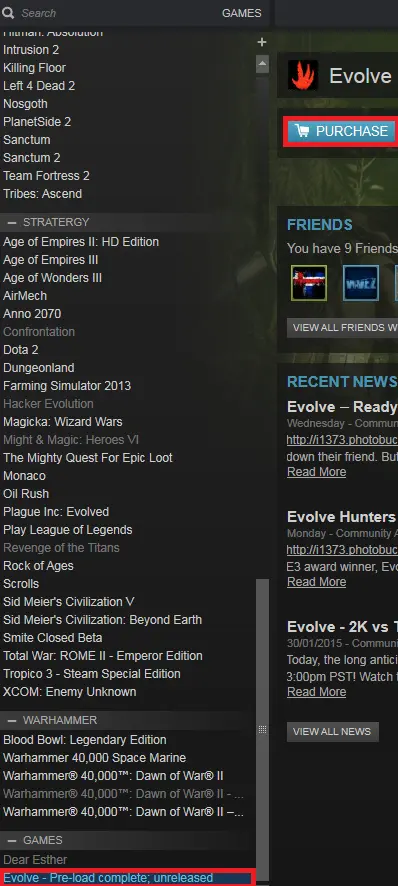Select Dota 2 in library
398x886 pixels.
[21, 350]
